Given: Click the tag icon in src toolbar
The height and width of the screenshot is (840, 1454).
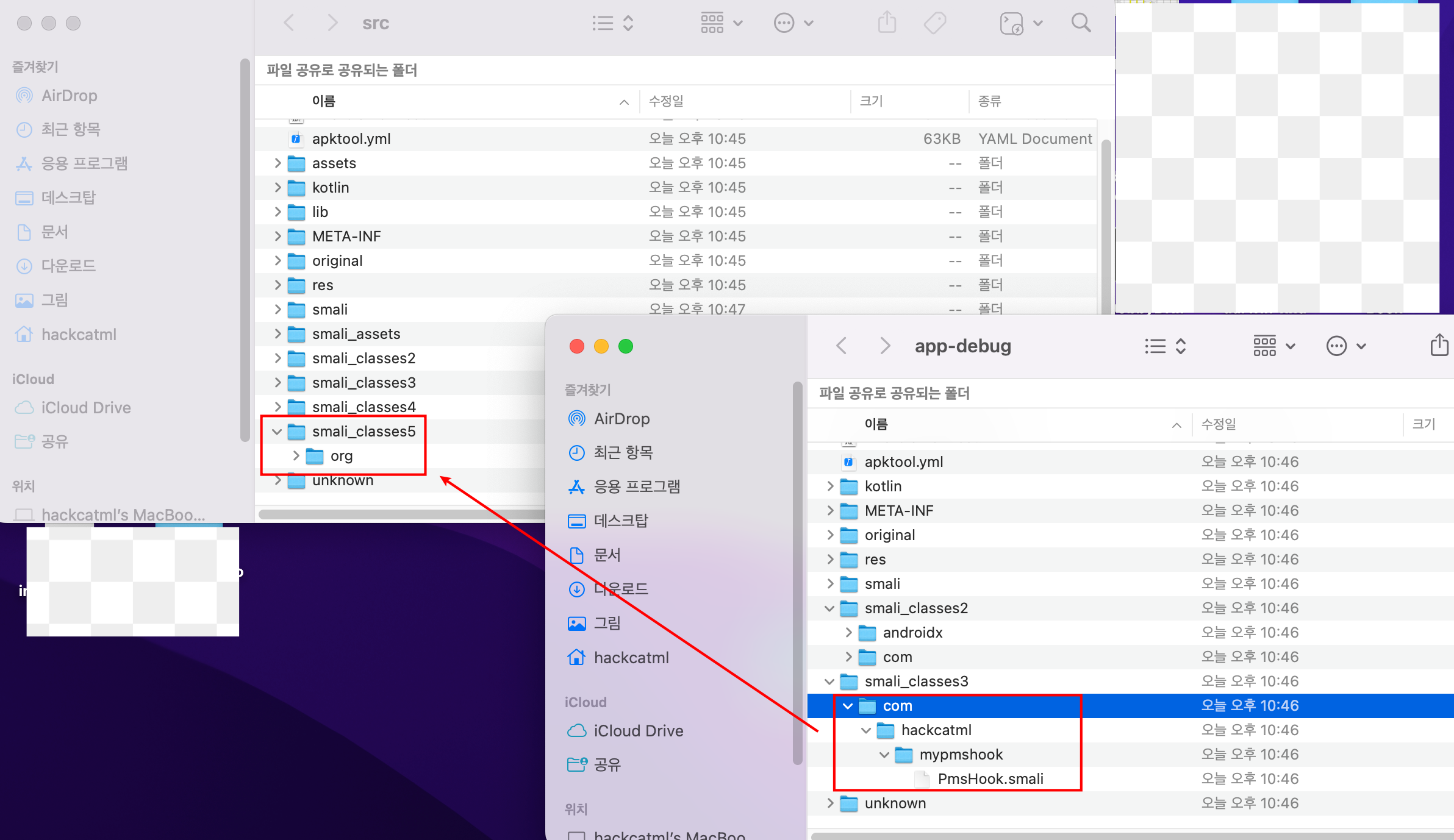Looking at the screenshot, I should pos(934,23).
